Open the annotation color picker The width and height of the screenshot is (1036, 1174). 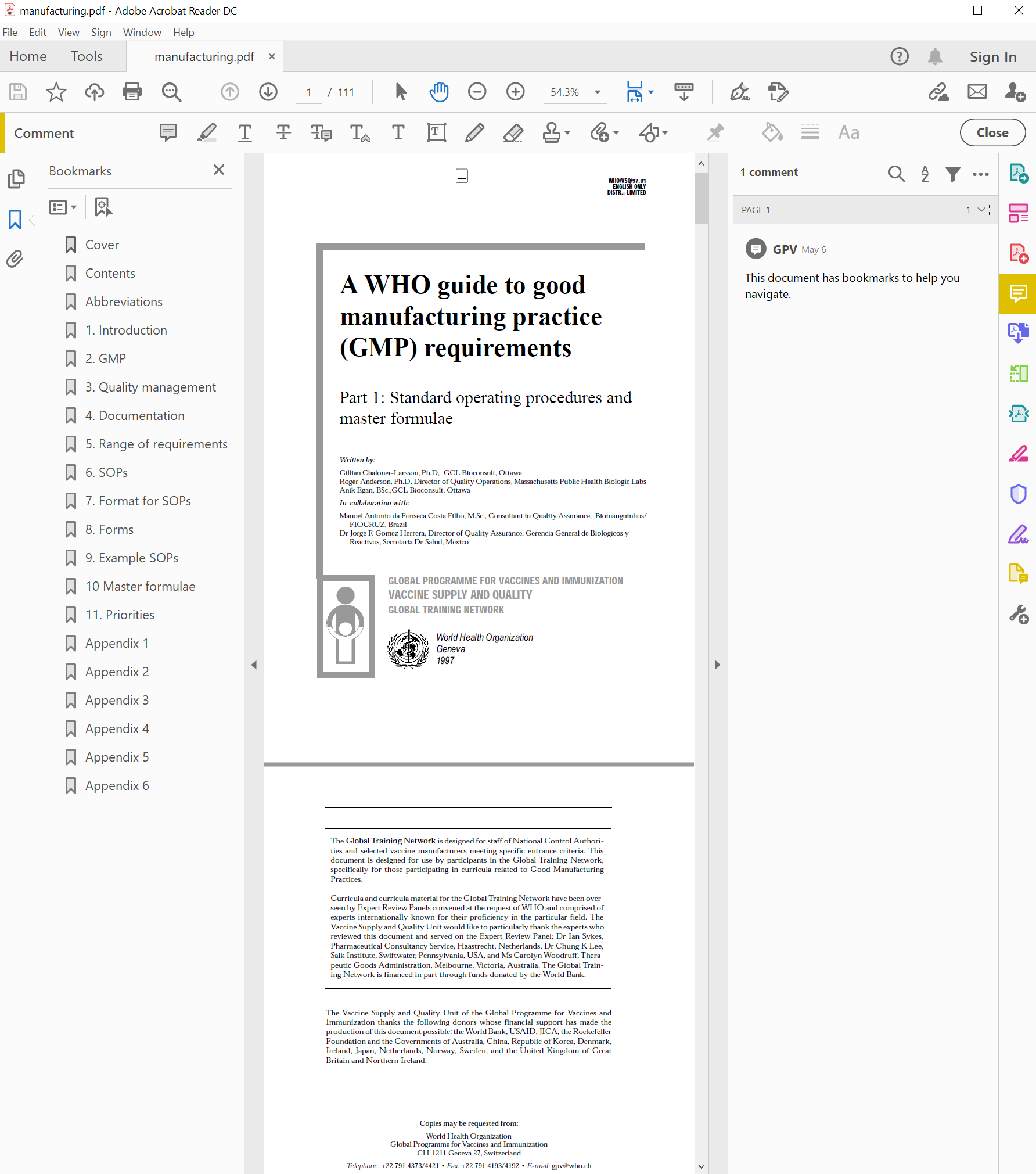(x=771, y=132)
